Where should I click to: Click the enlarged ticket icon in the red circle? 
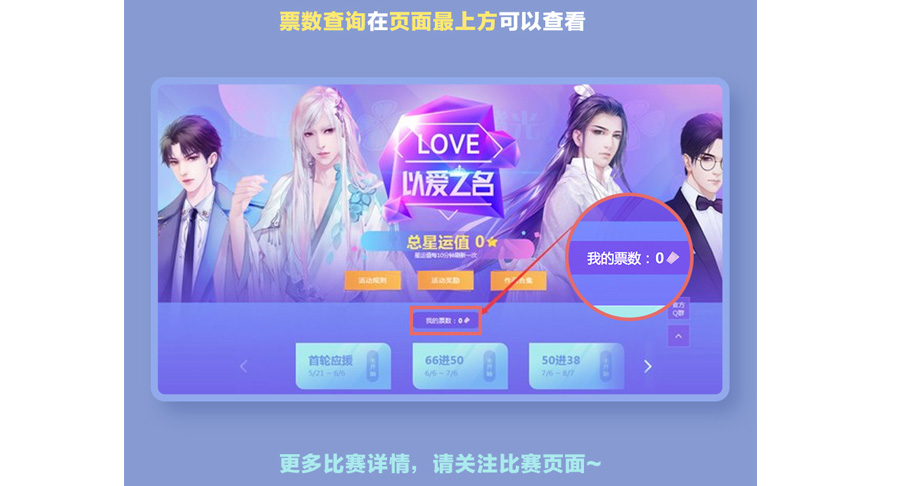pos(673,258)
